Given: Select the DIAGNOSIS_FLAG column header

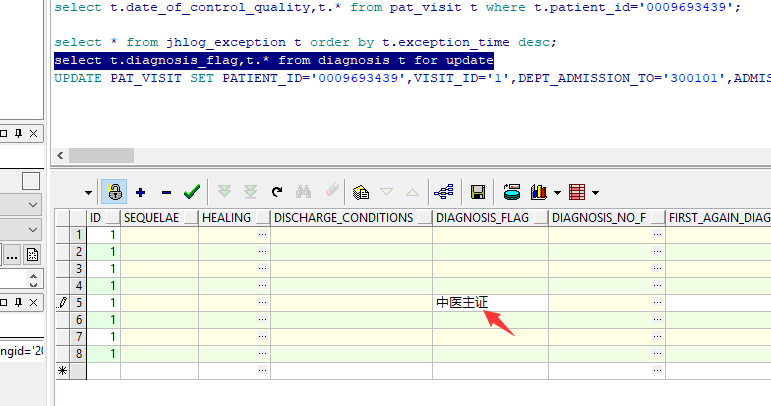Looking at the screenshot, I should [x=491, y=218].
